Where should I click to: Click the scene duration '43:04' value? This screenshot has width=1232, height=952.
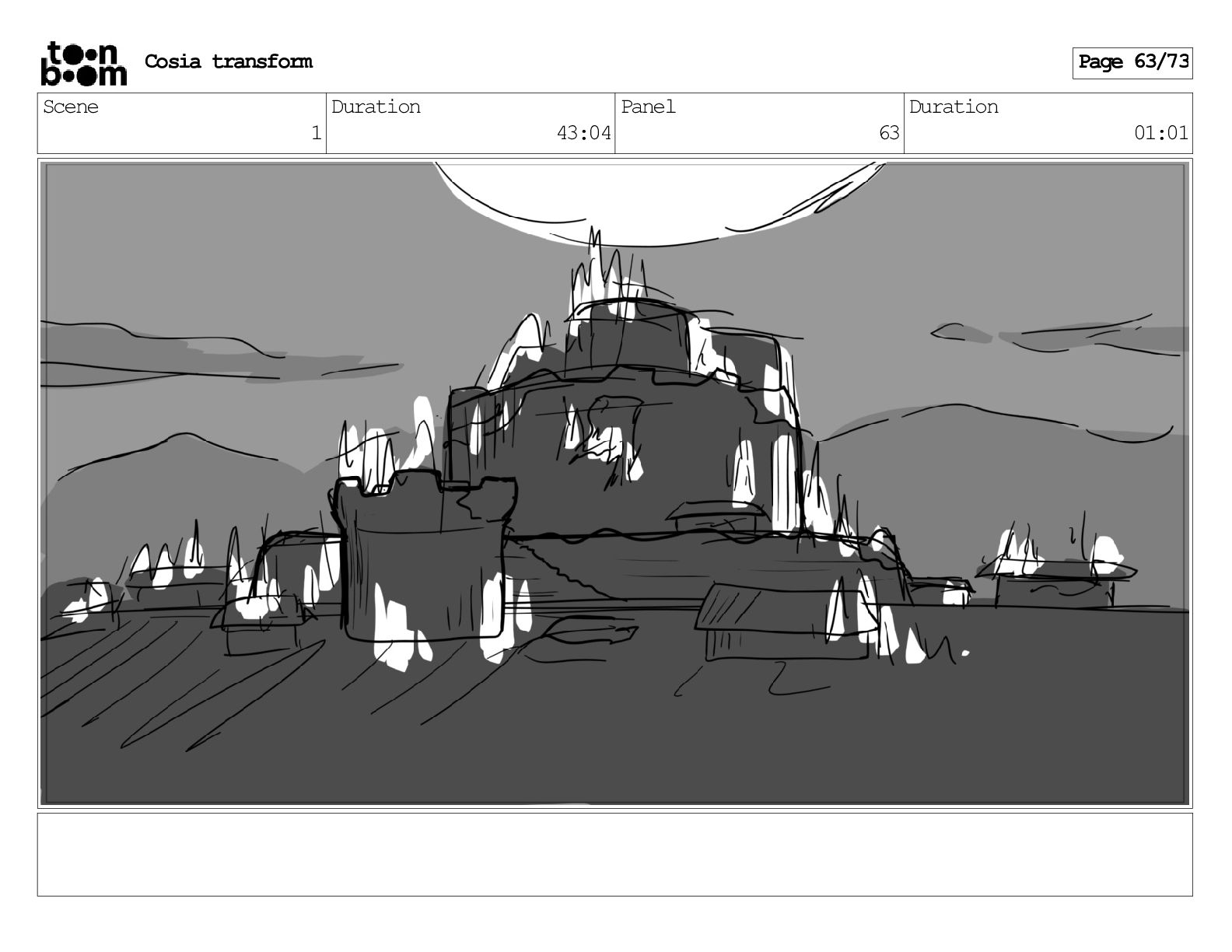coord(583,133)
